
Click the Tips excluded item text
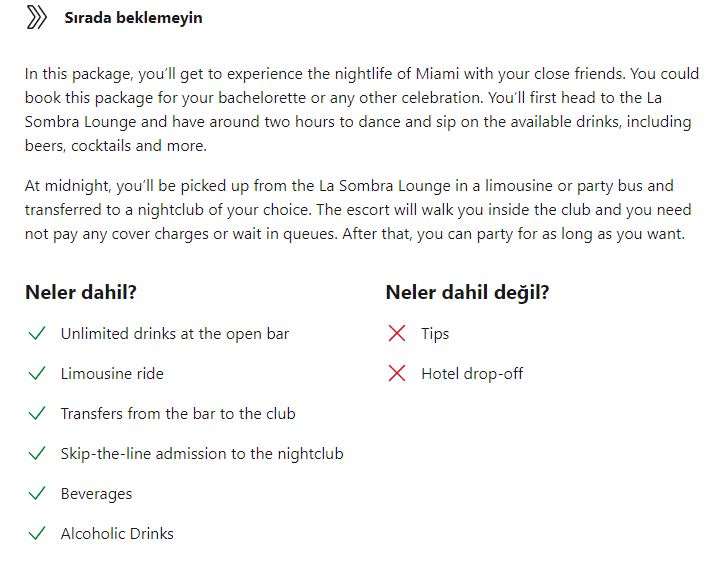click(x=435, y=334)
